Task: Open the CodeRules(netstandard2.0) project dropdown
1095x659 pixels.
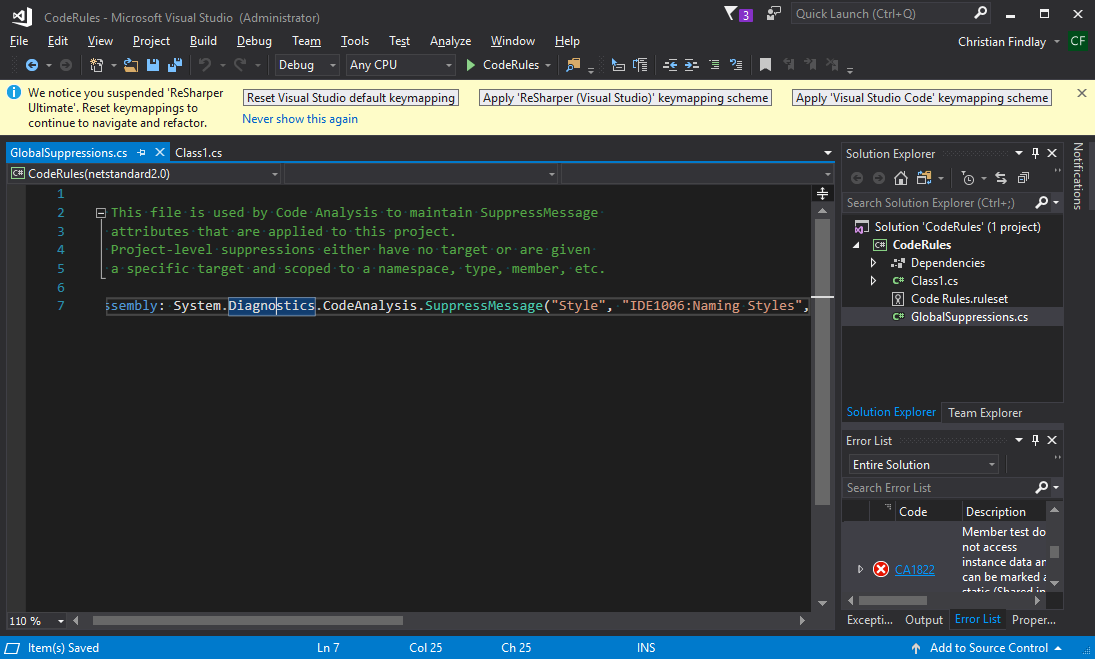Action: coord(145,174)
